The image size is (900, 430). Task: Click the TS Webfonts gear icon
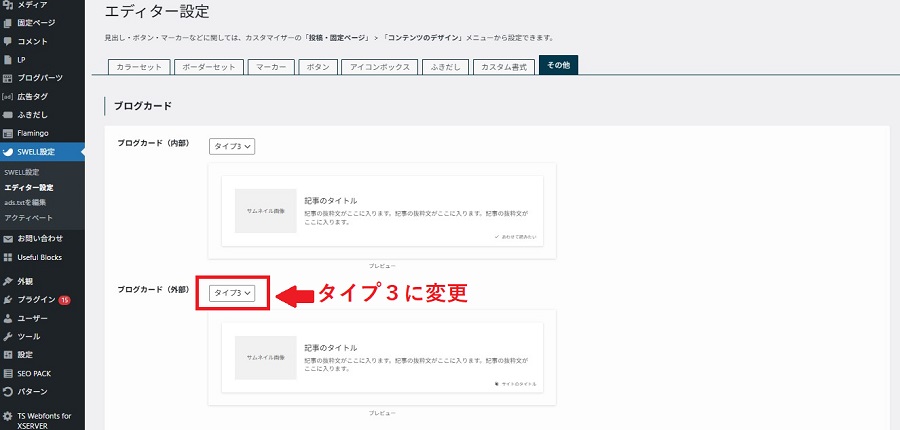7,416
